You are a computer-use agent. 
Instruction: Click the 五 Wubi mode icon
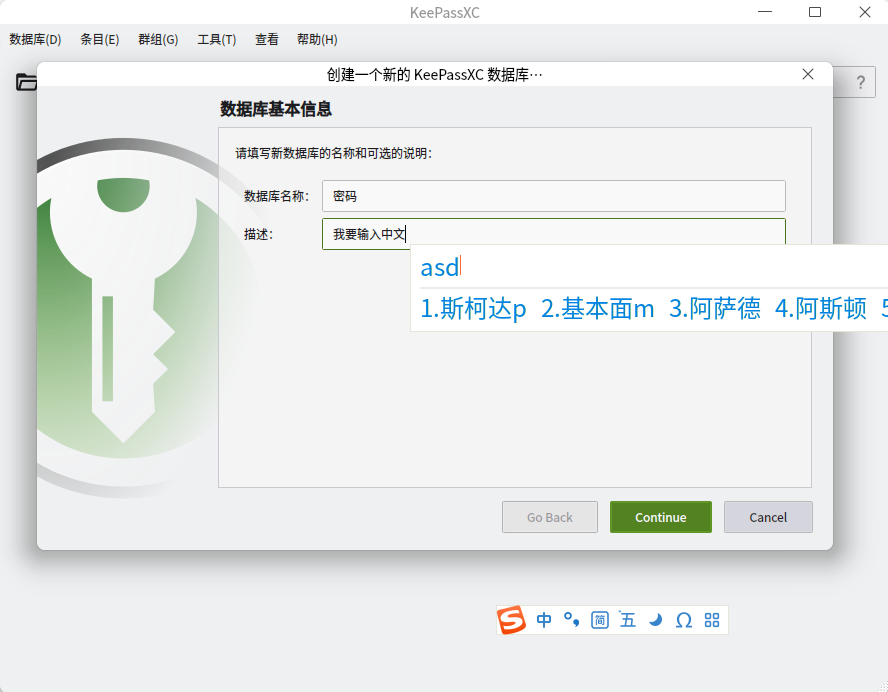click(x=627, y=620)
